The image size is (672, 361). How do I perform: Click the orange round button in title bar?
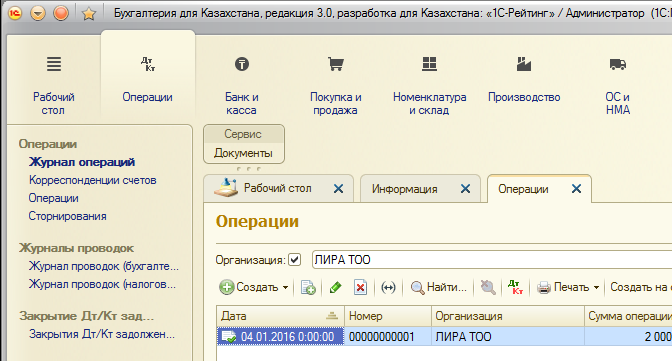tap(61, 13)
